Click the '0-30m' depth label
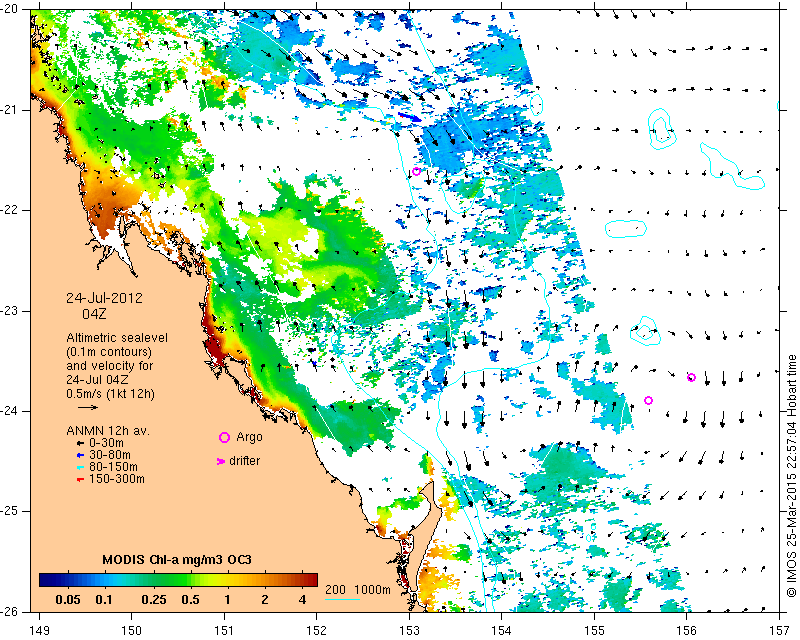Screen dimensions: 800x640 pyautogui.click(x=106, y=443)
